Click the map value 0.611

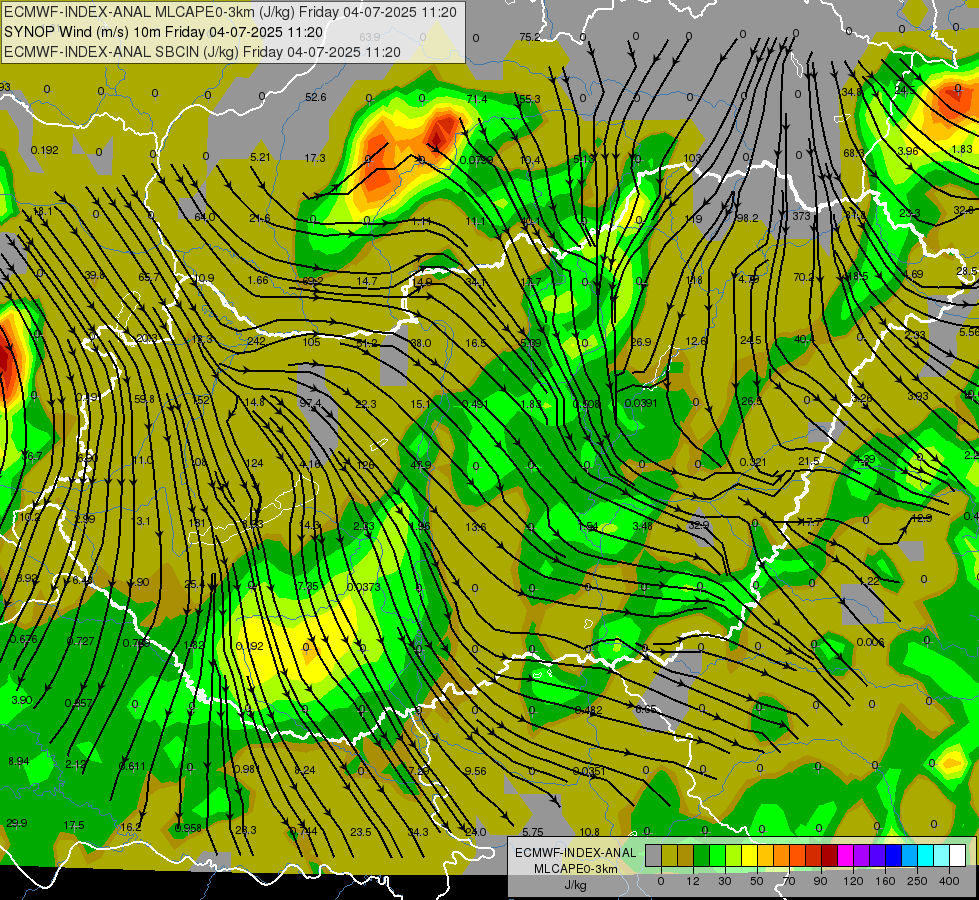pos(132,766)
